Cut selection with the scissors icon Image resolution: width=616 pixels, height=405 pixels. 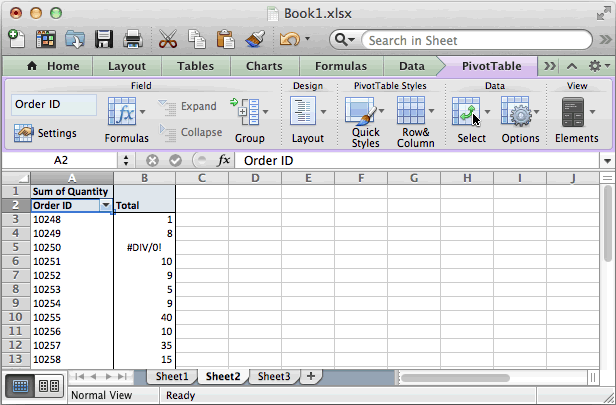click(168, 39)
